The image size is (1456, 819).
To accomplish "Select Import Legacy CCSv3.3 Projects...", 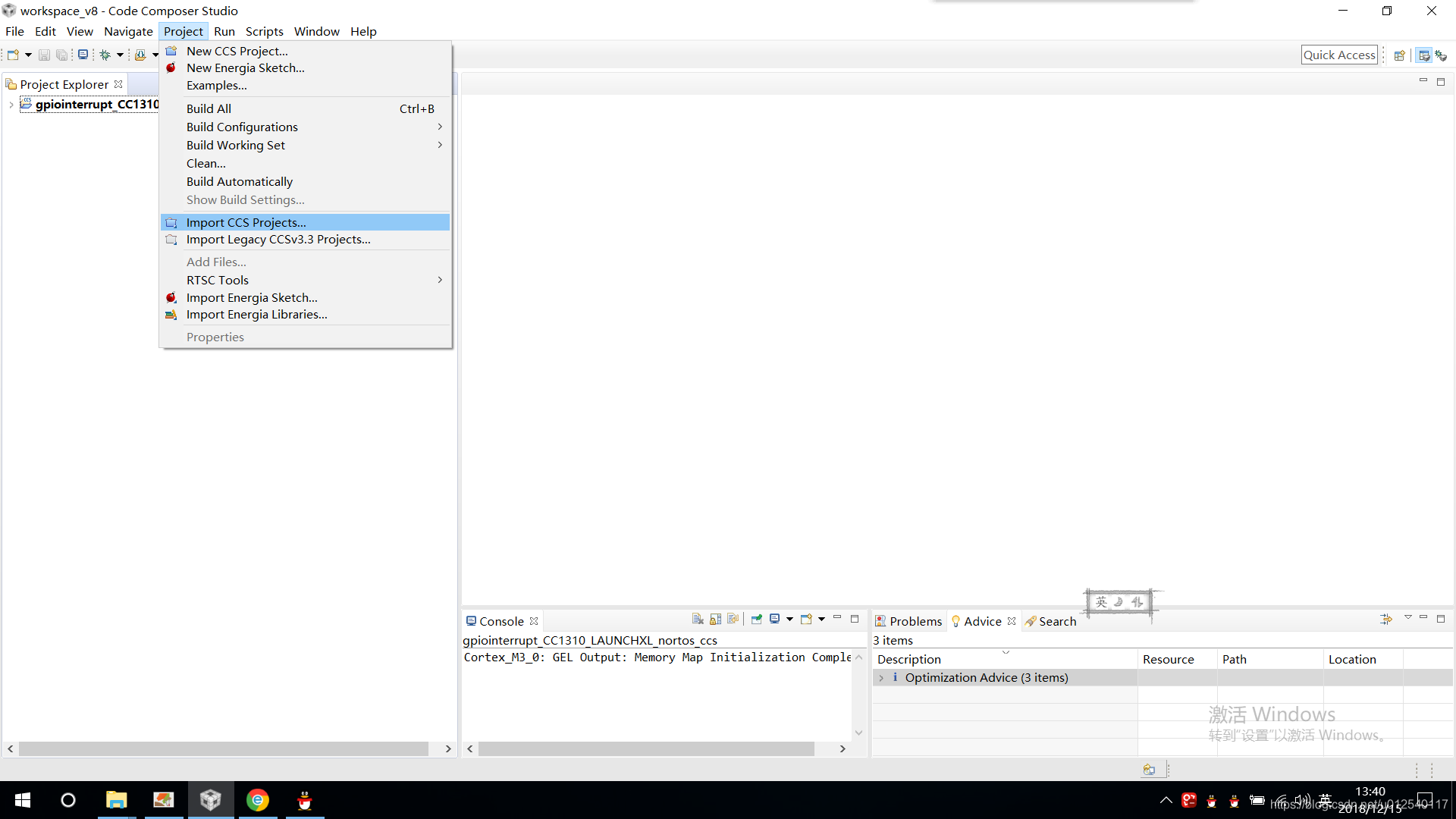I will (x=305, y=239).
